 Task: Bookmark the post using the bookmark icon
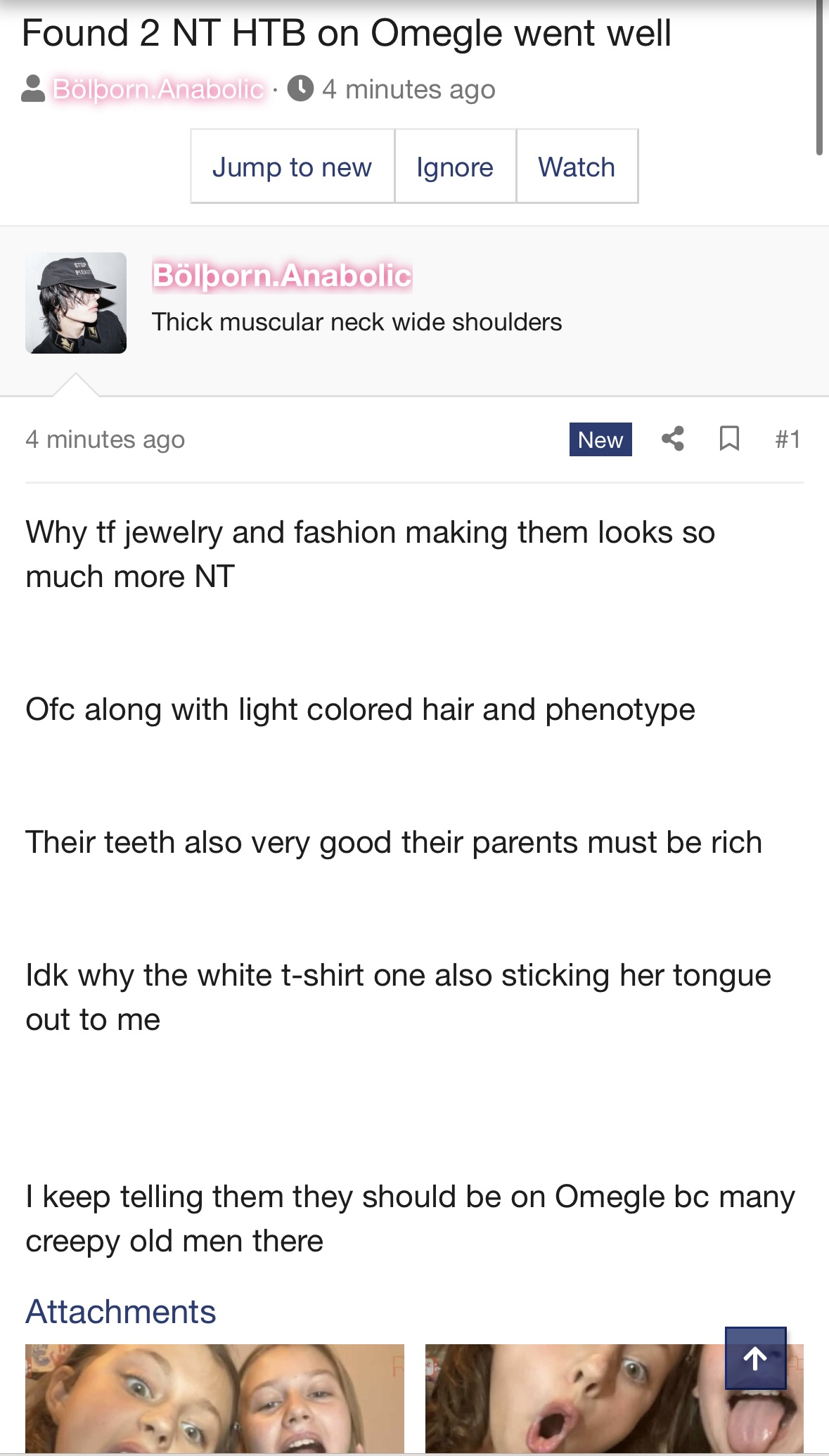point(729,439)
